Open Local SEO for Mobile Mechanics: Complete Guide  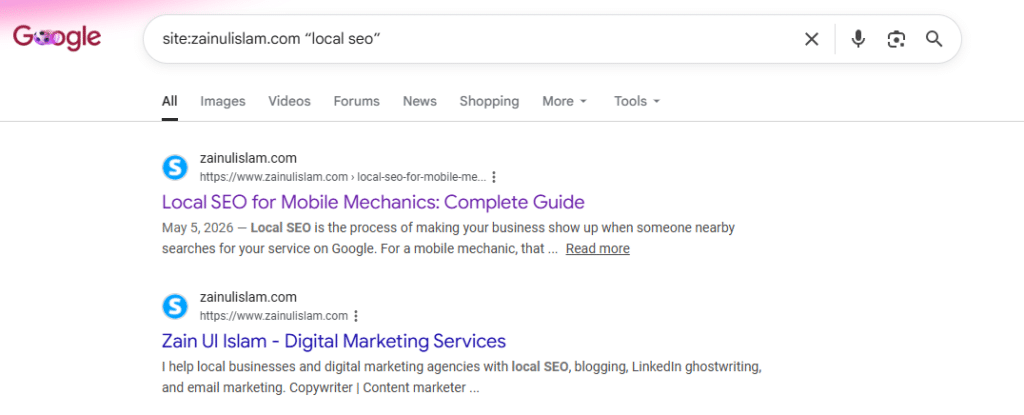click(373, 202)
